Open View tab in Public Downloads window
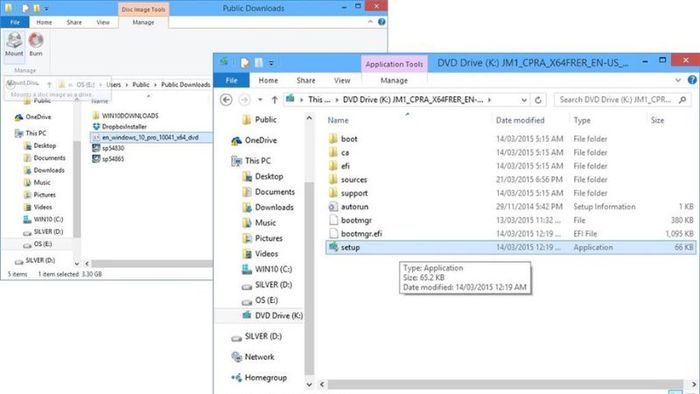This screenshot has height=394, width=700. tap(103, 22)
